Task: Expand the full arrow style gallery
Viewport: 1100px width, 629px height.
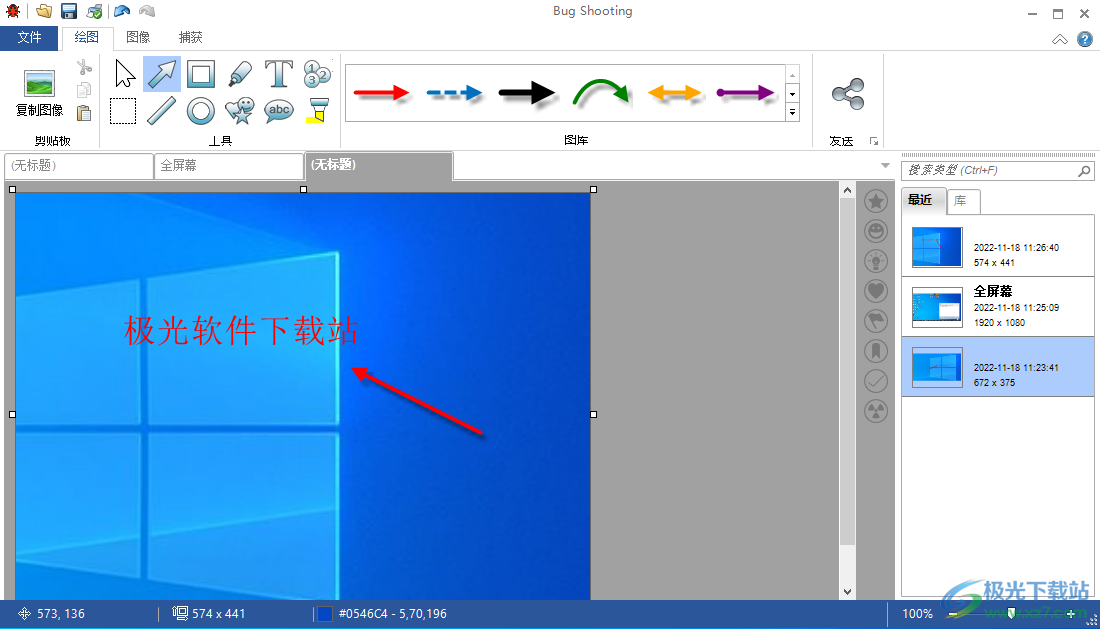Action: click(x=792, y=112)
